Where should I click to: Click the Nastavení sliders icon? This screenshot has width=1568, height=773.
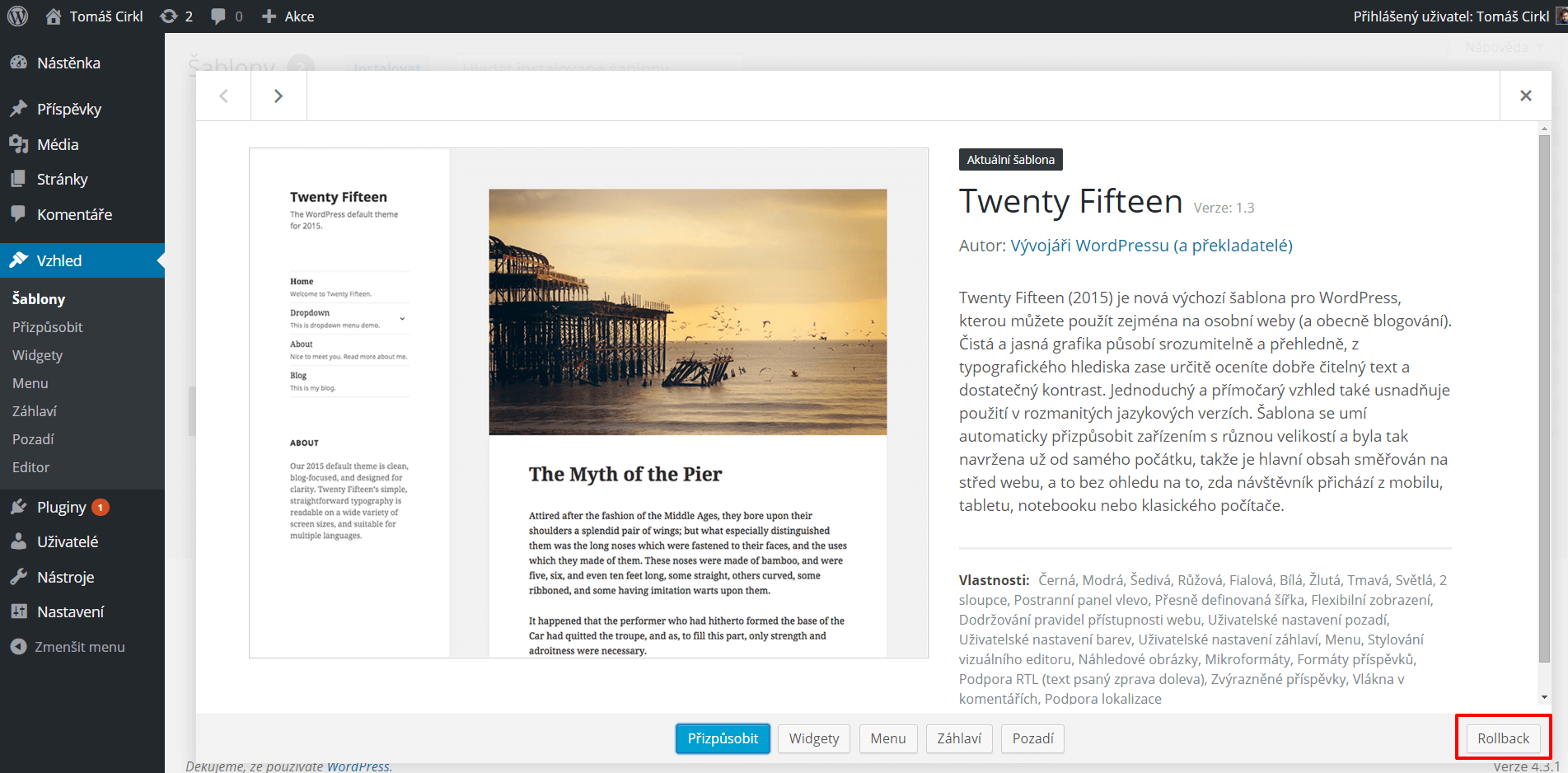18,611
